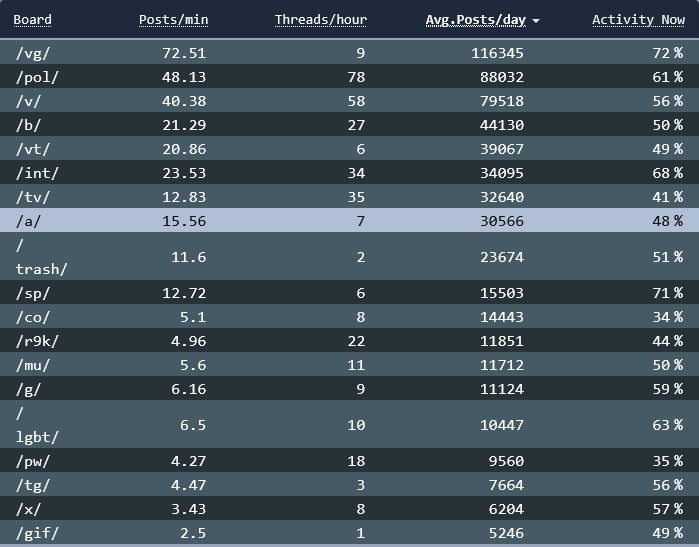Screen dimensions: 699x547
Task: Select the 79518 average posts value
Action: click(502, 101)
